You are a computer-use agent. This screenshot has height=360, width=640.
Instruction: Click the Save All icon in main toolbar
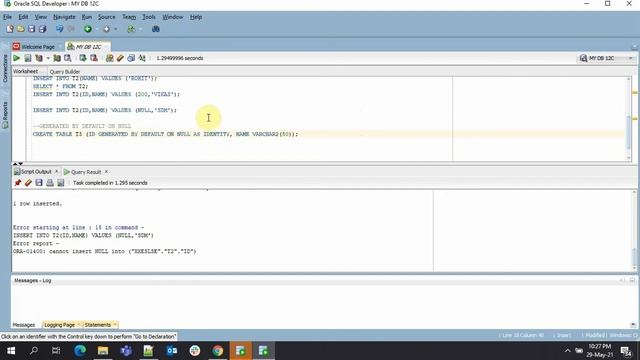[42, 29]
